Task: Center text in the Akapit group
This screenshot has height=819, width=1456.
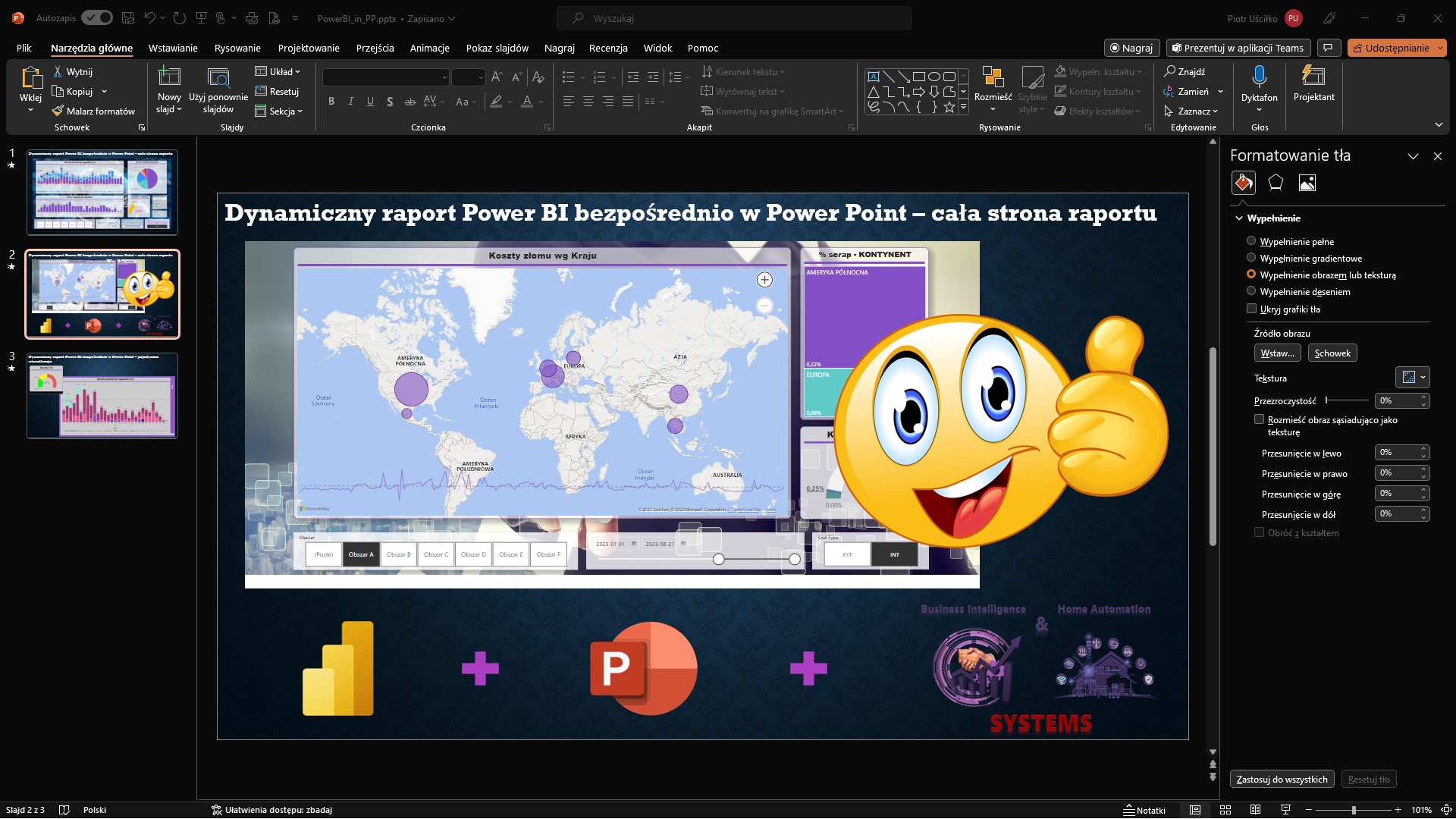Action: [x=588, y=102]
